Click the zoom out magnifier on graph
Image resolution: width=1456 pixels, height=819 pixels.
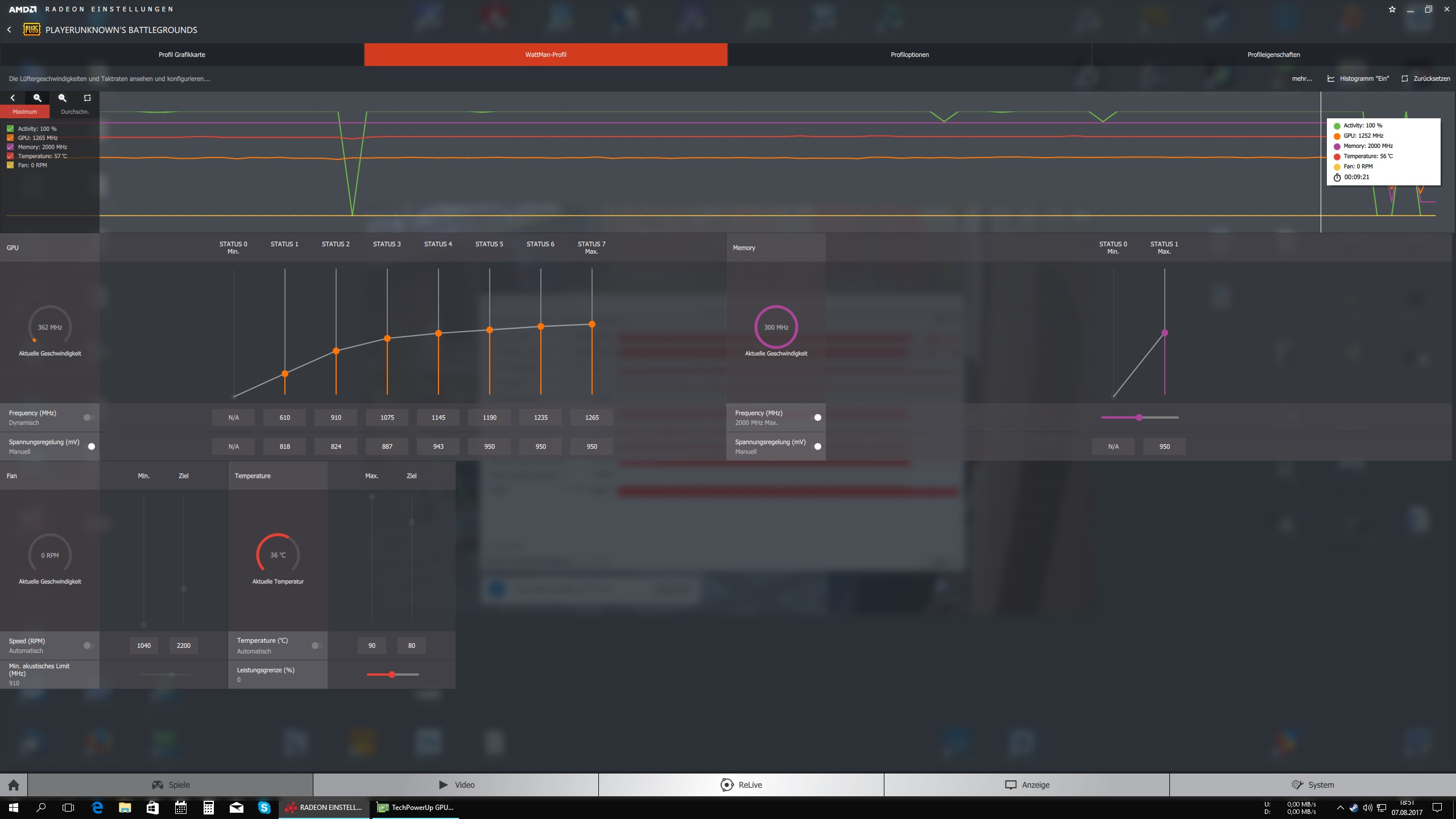point(63,98)
